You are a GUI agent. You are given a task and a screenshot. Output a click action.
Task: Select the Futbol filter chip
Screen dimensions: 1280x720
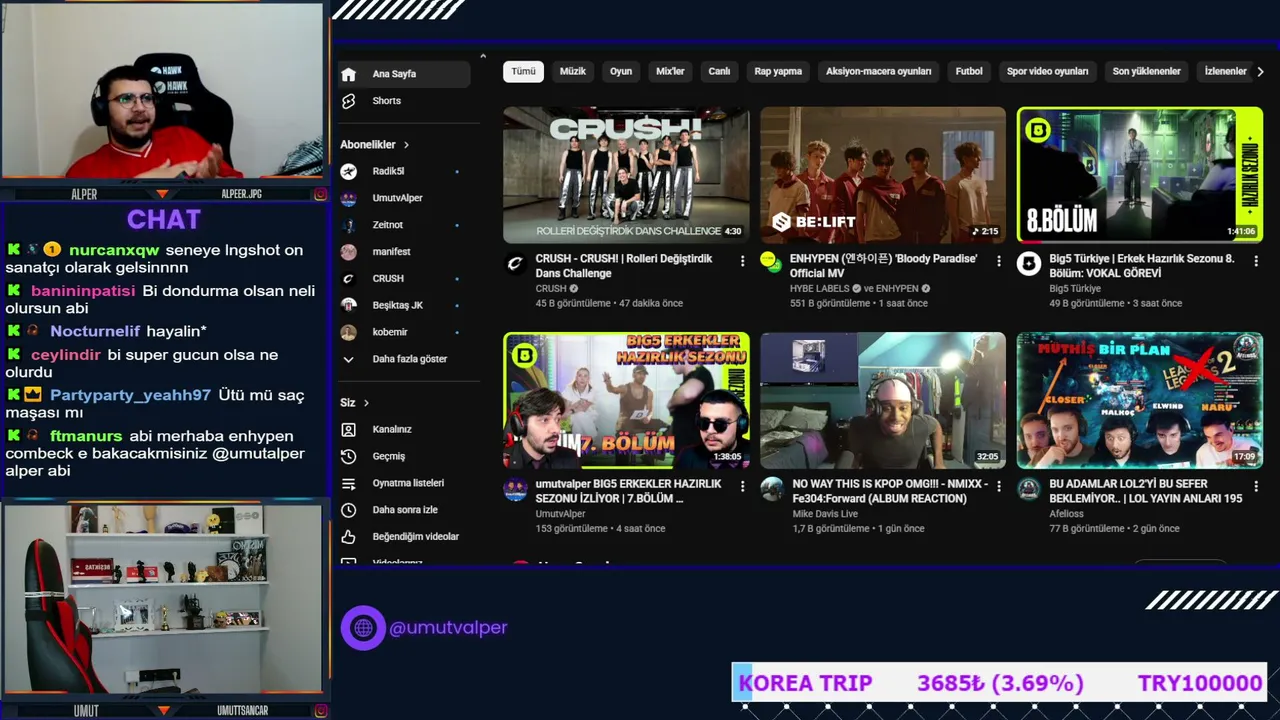(x=969, y=72)
